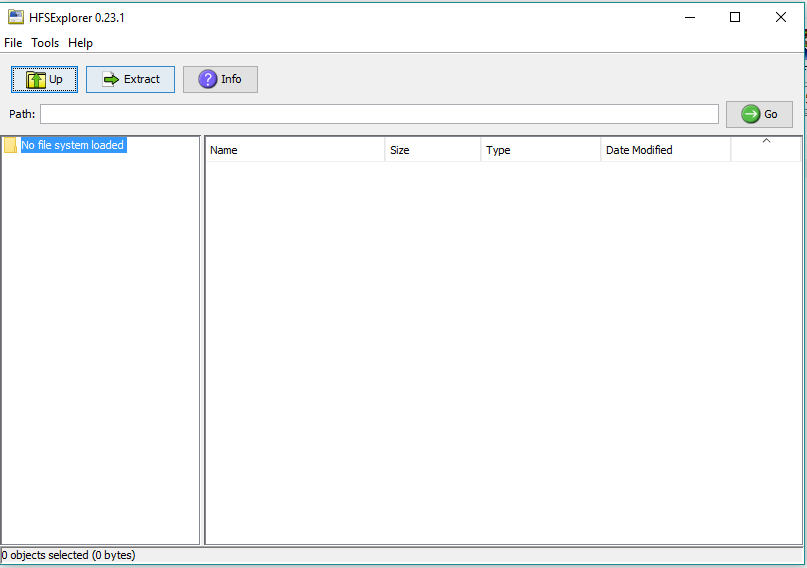Sort by the Name column header
This screenshot has height=568, width=807.
pos(295,150)
